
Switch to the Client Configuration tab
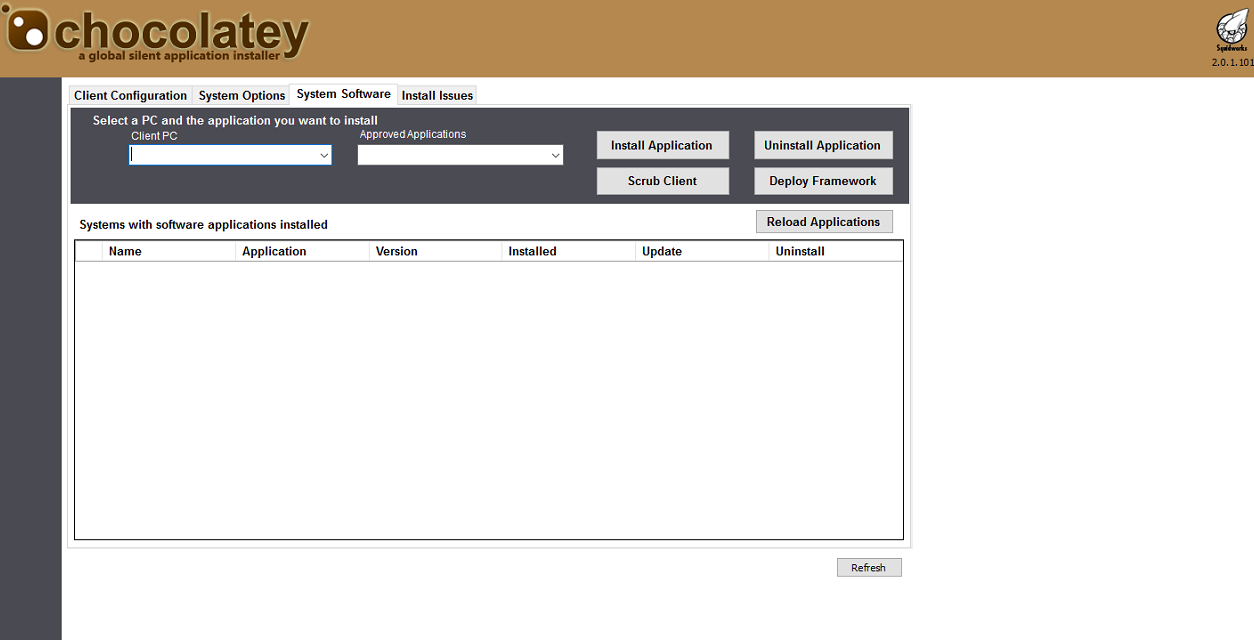click(130, 96)
